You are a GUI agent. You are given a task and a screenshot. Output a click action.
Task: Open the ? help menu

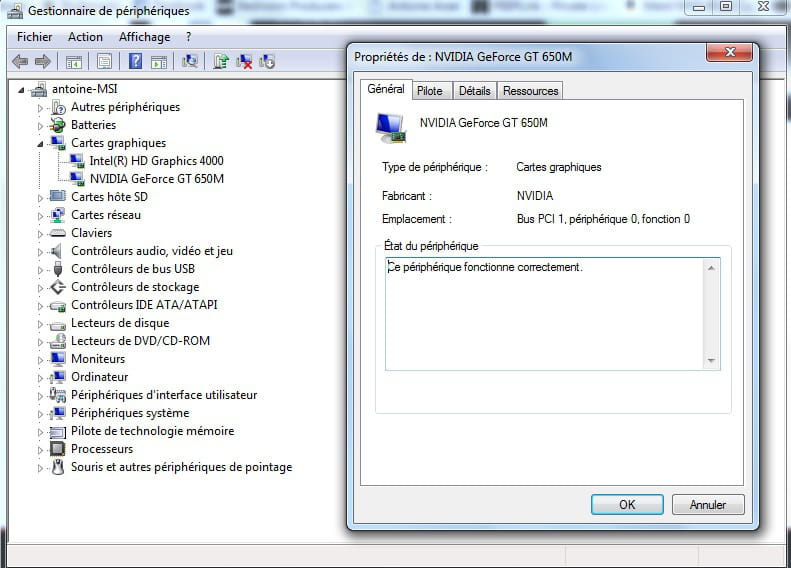pos(188,37)
